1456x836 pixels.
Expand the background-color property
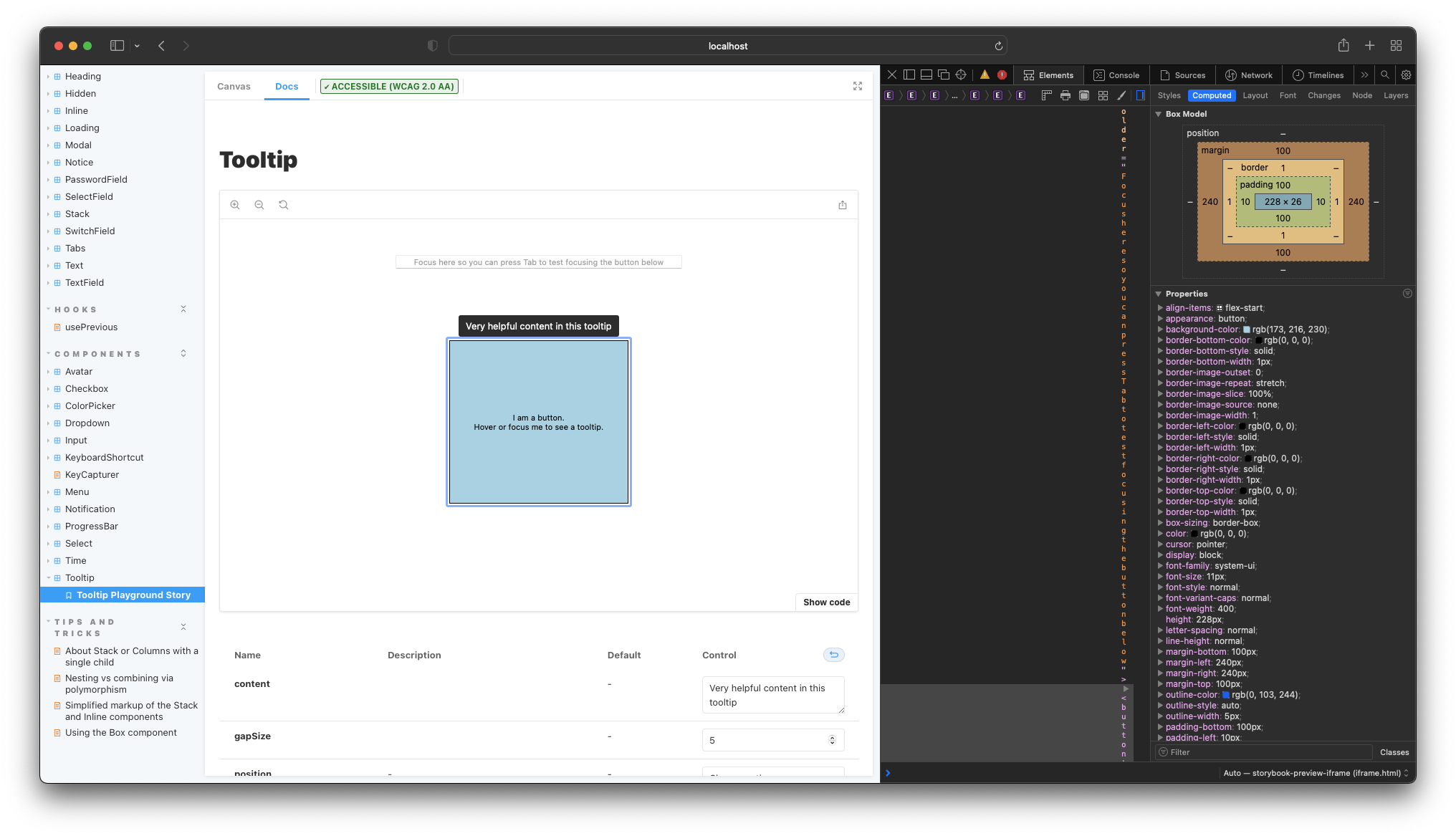[1160, 330]
